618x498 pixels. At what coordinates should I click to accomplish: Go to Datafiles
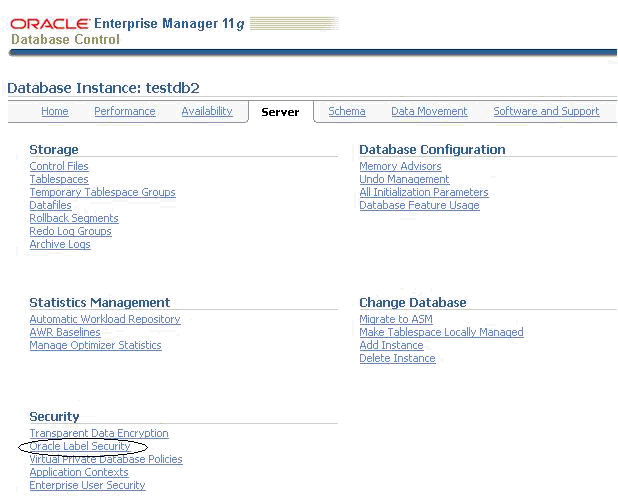(50, 205)
